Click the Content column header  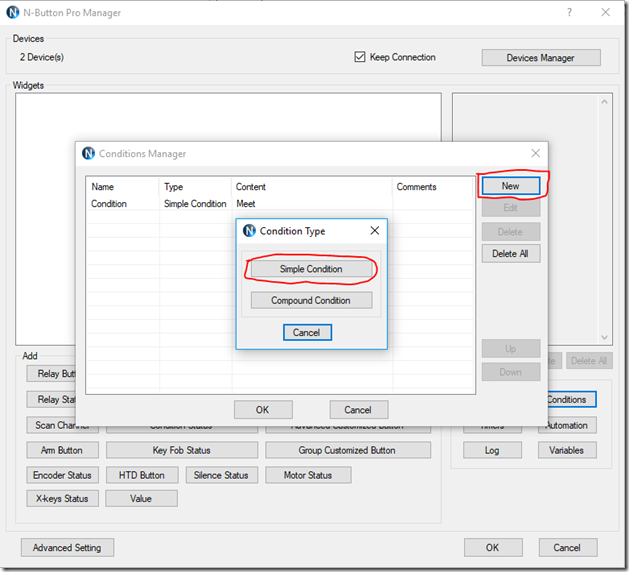coord(312,187)
